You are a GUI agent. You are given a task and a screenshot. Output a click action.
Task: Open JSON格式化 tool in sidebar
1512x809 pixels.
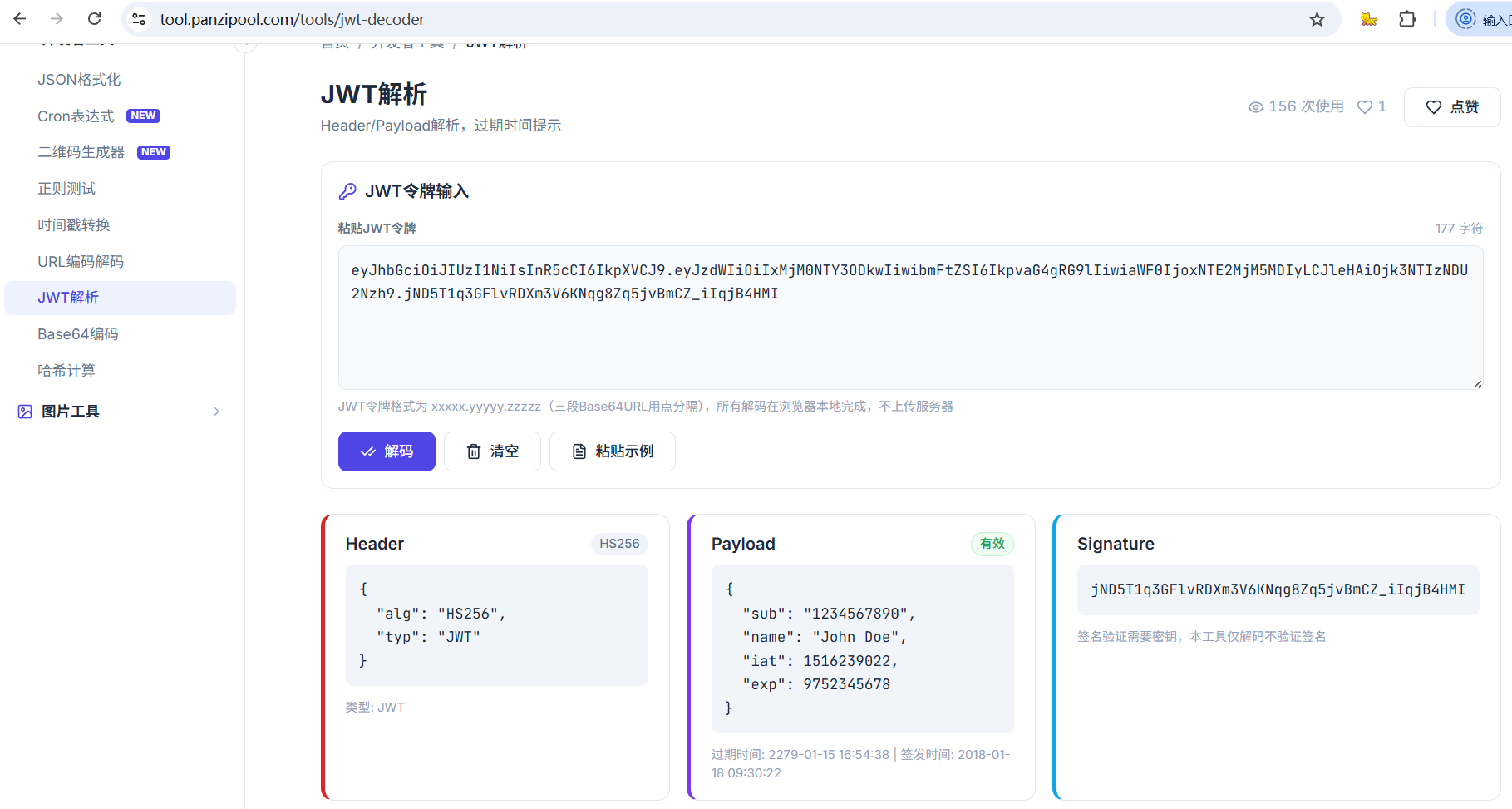click(79, 80)
